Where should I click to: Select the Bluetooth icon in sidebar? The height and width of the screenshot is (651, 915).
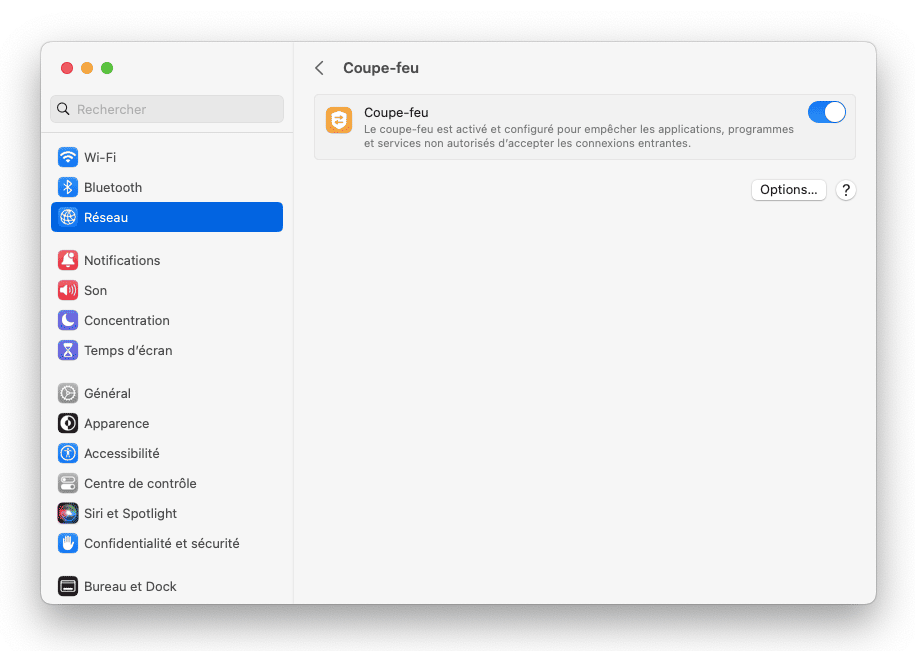(68, 187)
